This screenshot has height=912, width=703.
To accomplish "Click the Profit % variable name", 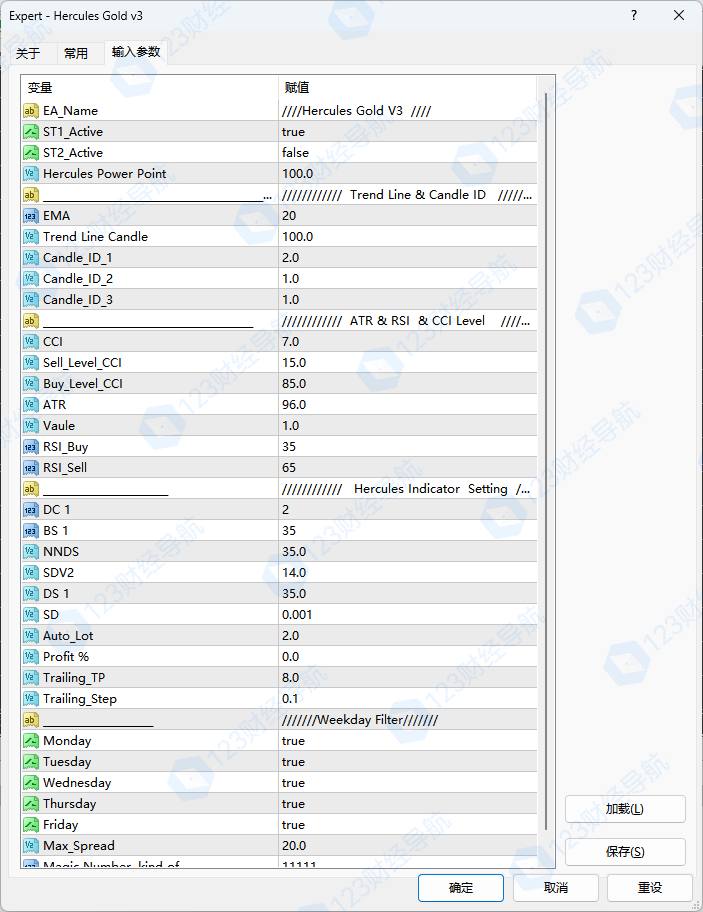I will [66, 657].
